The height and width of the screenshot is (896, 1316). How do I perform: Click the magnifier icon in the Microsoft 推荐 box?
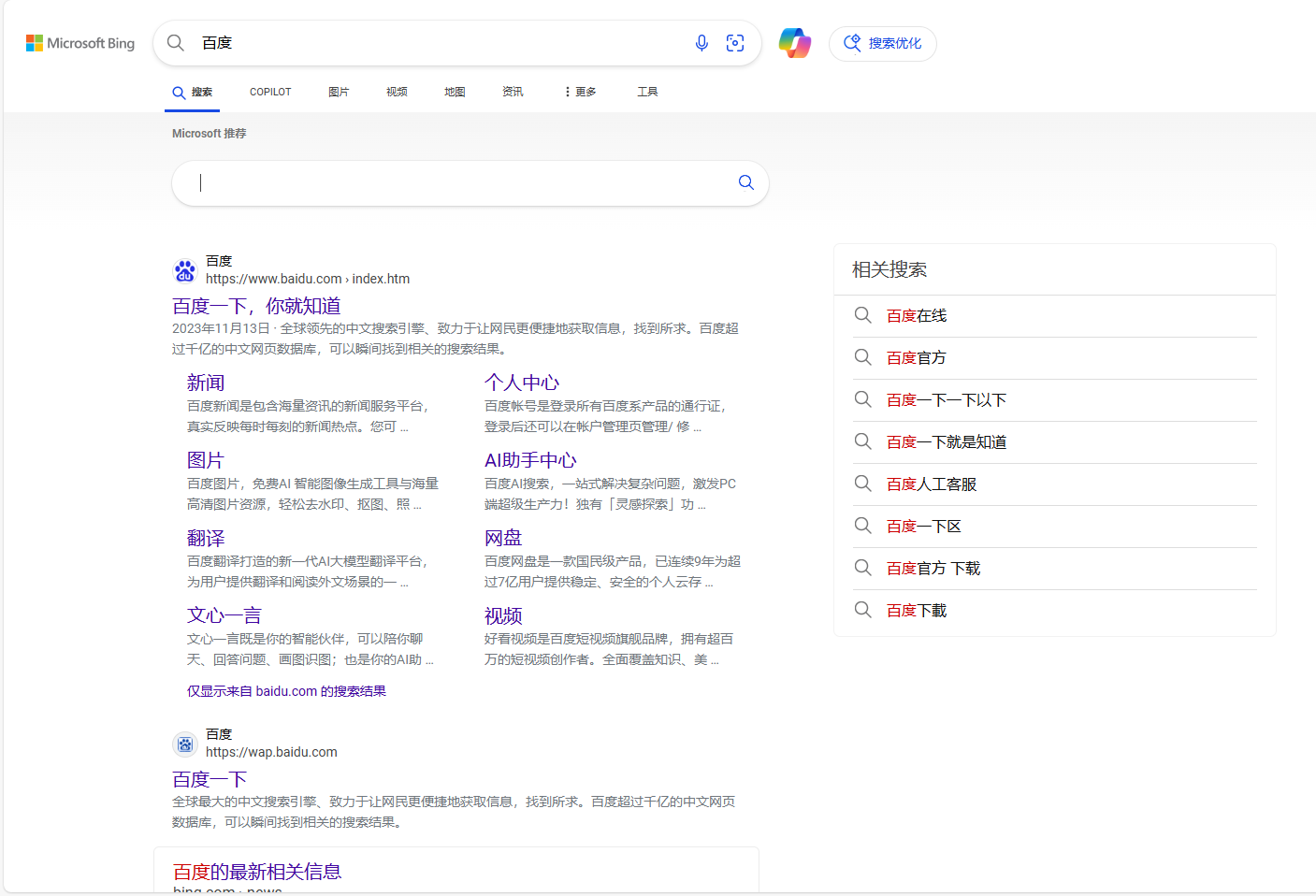pos(746,182)
